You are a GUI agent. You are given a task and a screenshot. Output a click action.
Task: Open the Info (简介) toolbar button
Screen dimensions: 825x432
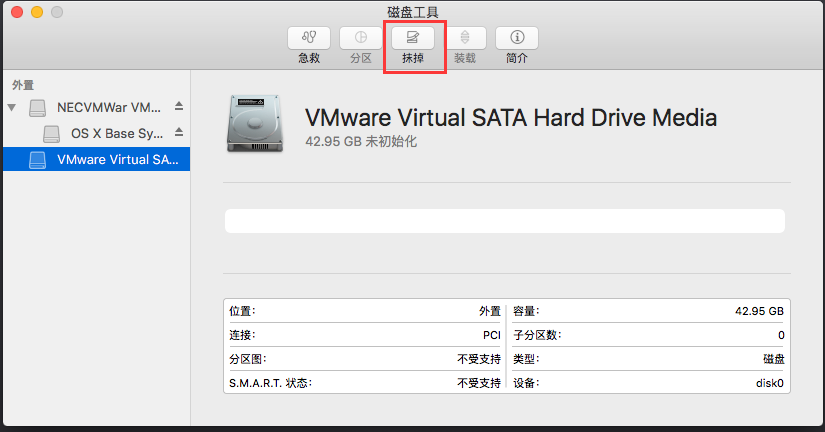pyautogui.click(x=517, y=38)
